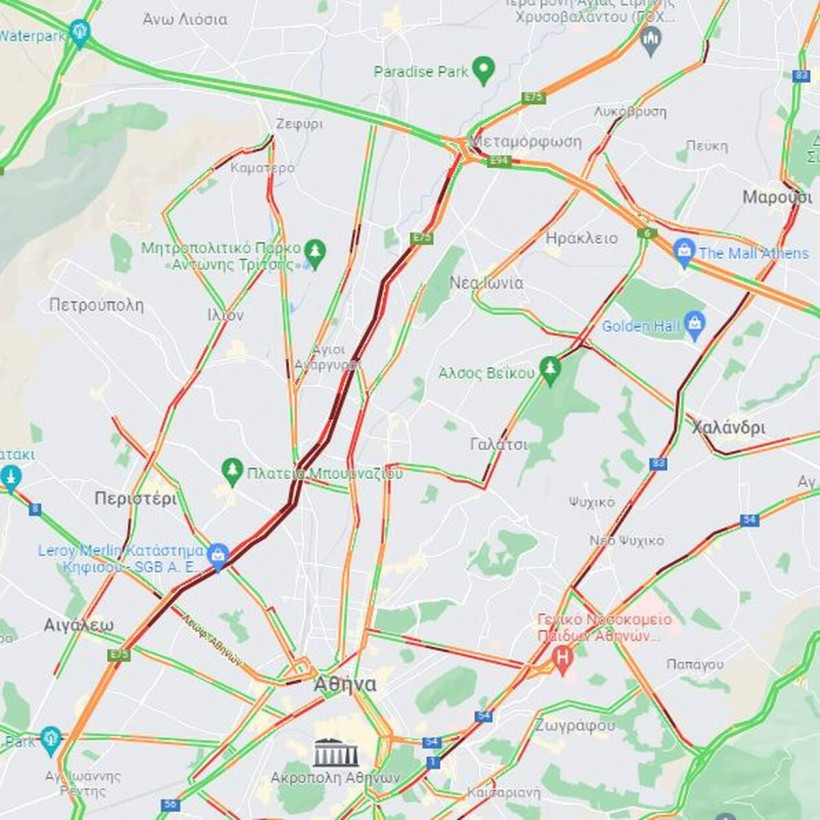Open the Waterpark teal marker

click(79, 33)
